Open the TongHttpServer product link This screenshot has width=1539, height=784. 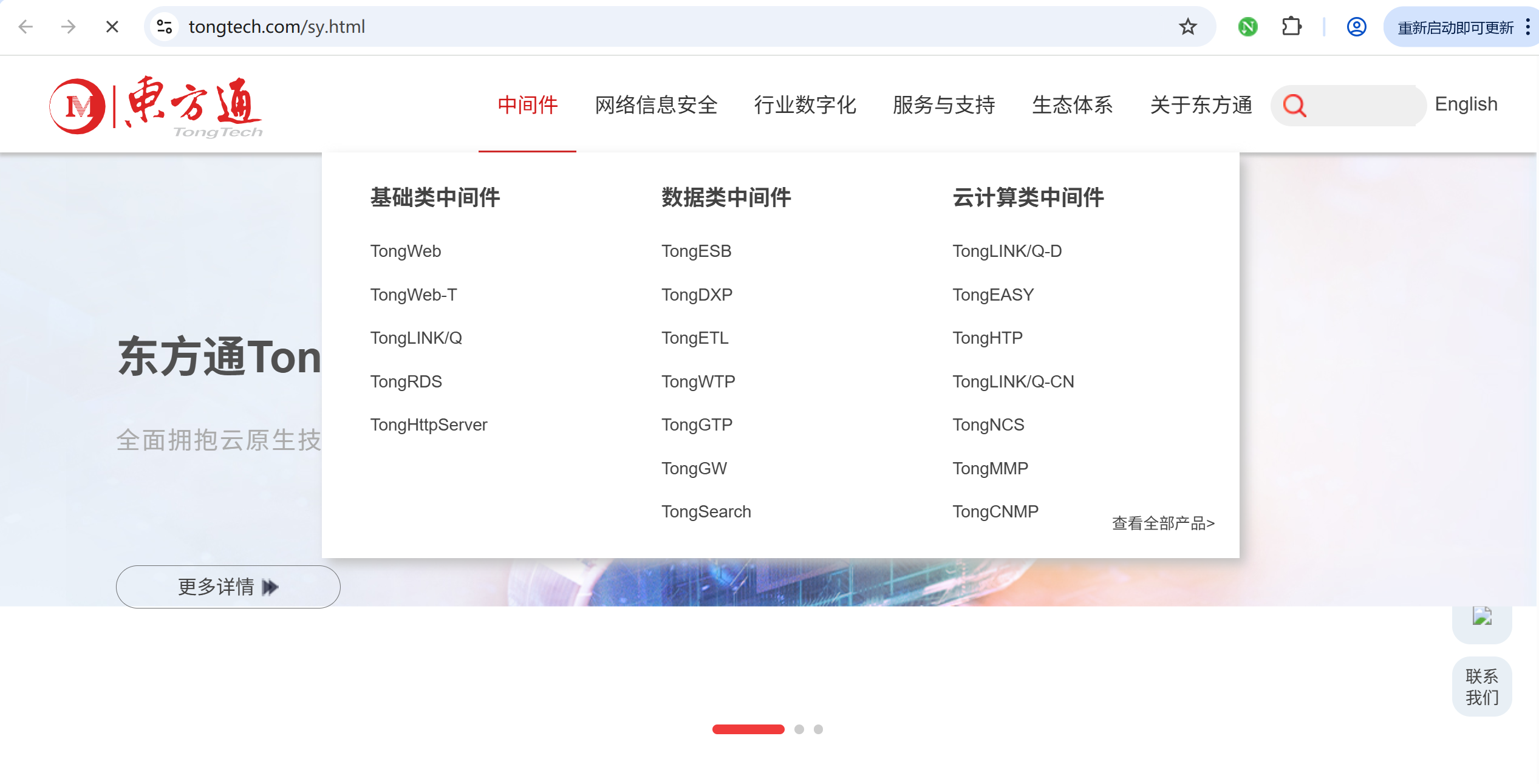[429, 424]
